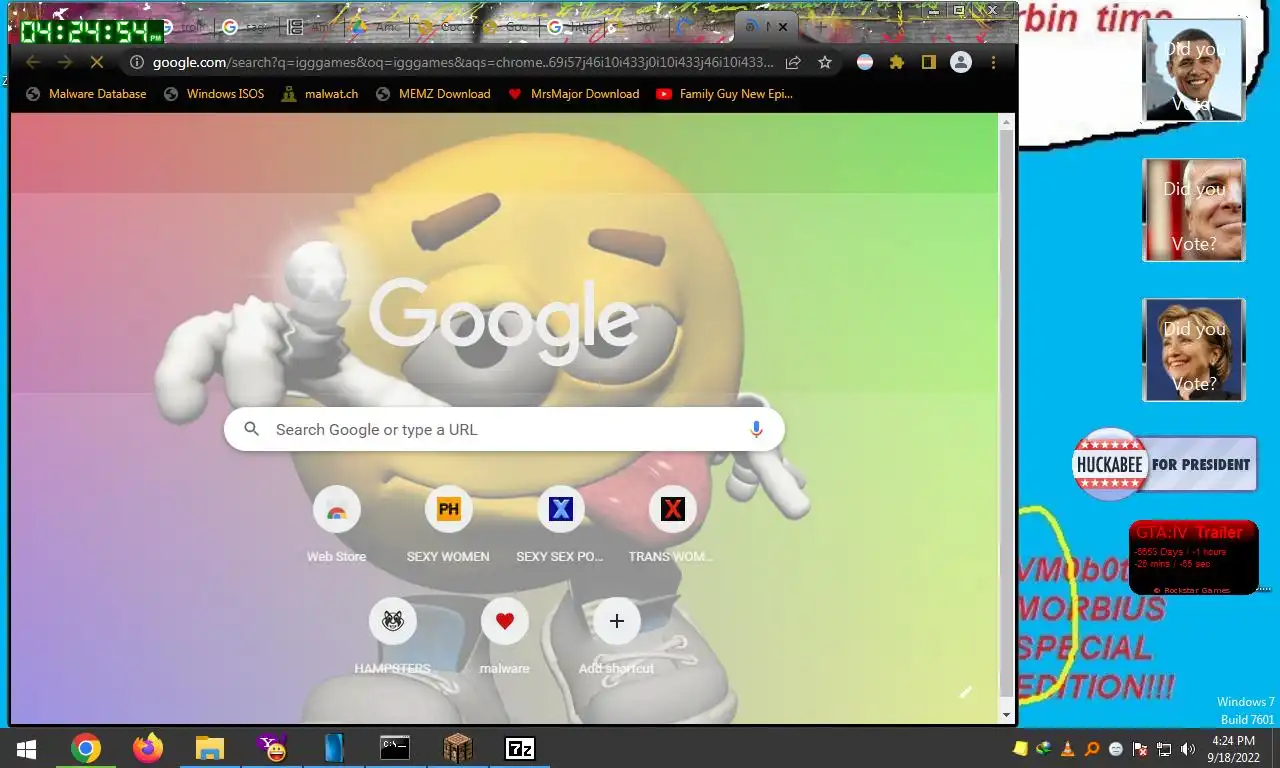Open 7-Zip from taskbar
This screenshot has width=1280, height=768.
coord(520,748)
